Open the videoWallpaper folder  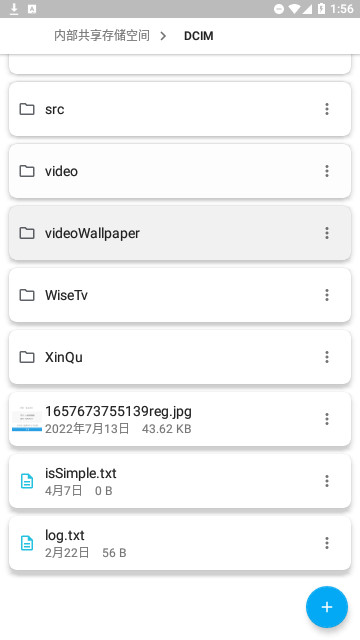[x=180, y=233]
